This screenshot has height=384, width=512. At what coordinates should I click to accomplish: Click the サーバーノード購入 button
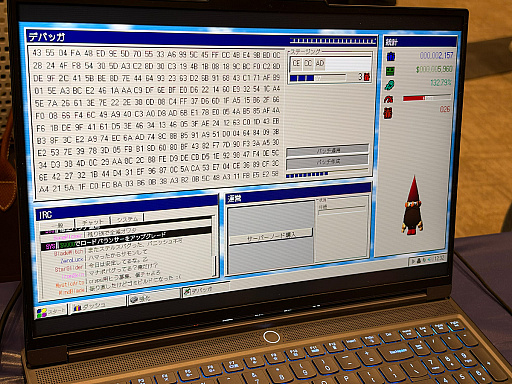(x=271, y=236)
